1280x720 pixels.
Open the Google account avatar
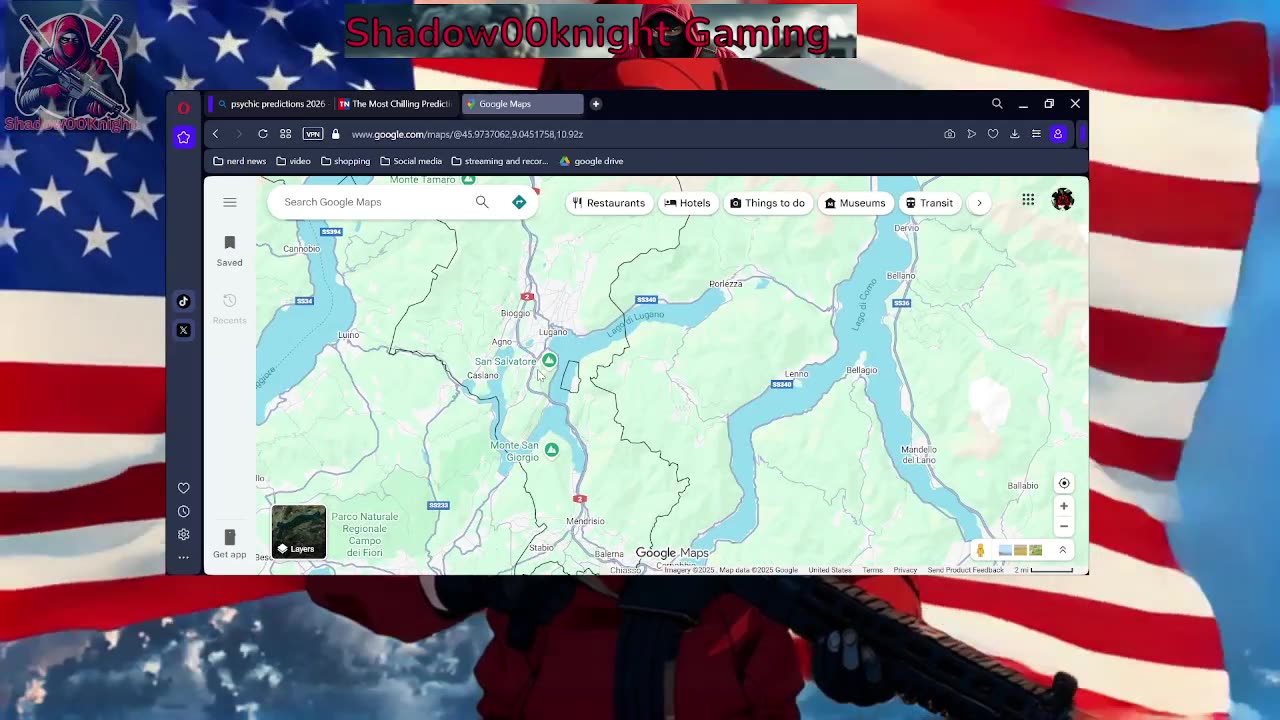(1063, 200)
